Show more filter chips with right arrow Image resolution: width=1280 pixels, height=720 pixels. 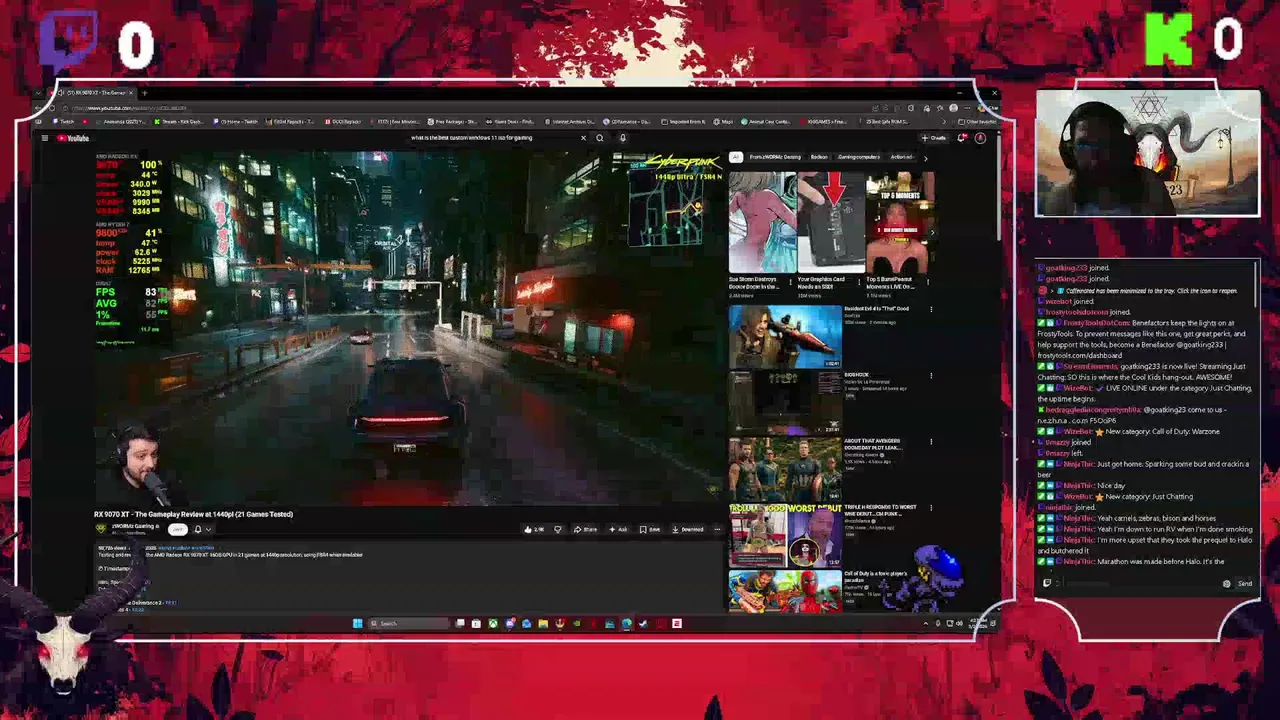[925, 157]
